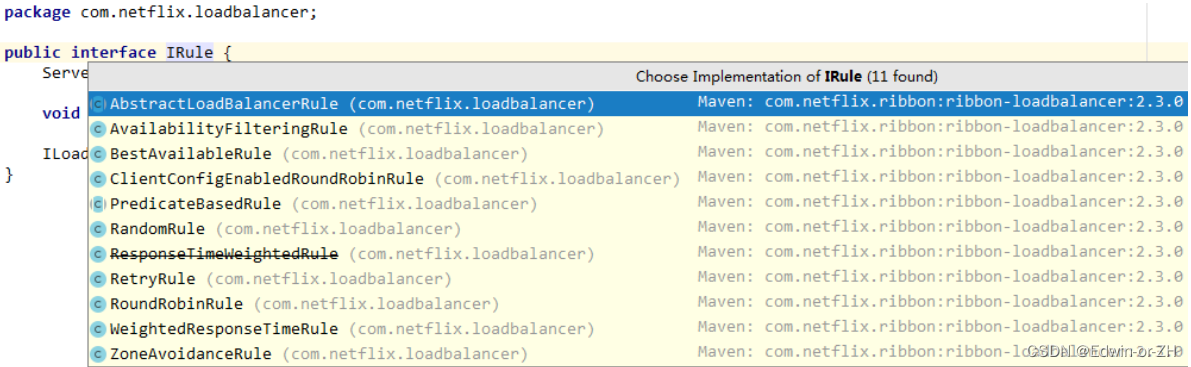Click the BestAvailableRule class icon

point(97,154)
